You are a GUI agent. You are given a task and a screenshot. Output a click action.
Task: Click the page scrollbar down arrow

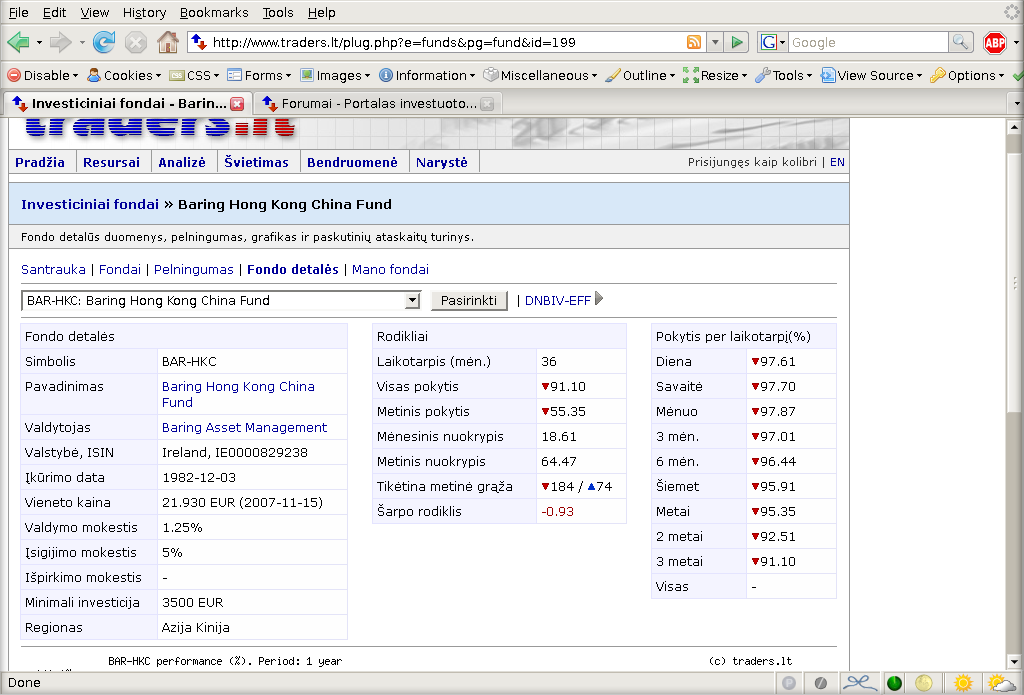tap(1014, 663)
